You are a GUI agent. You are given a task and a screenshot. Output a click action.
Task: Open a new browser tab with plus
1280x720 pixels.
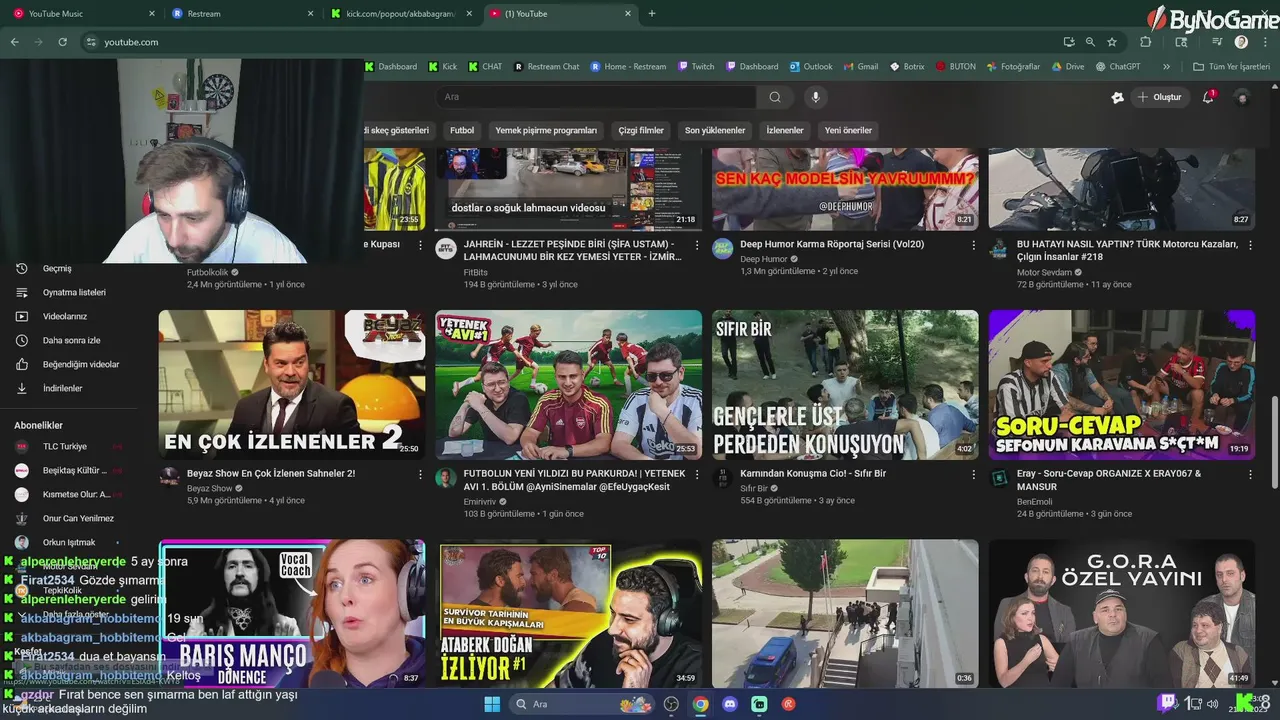click(x=652, y=13)
